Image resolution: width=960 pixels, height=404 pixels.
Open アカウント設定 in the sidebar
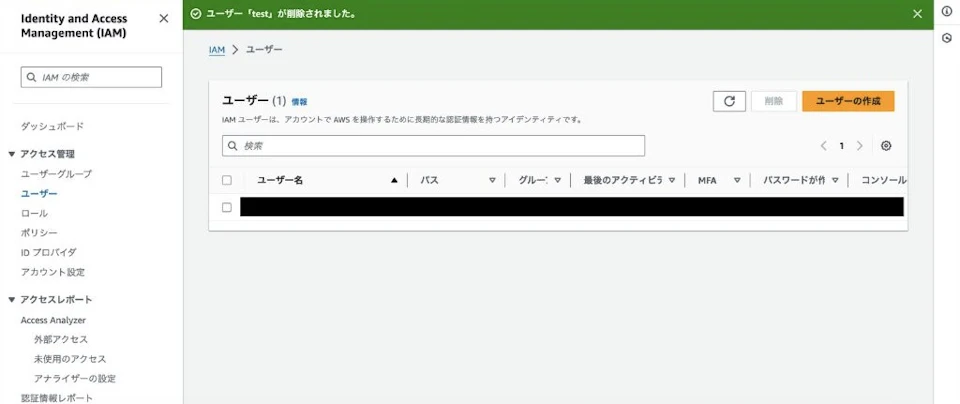pyautogui.click(x=53, y=272)
